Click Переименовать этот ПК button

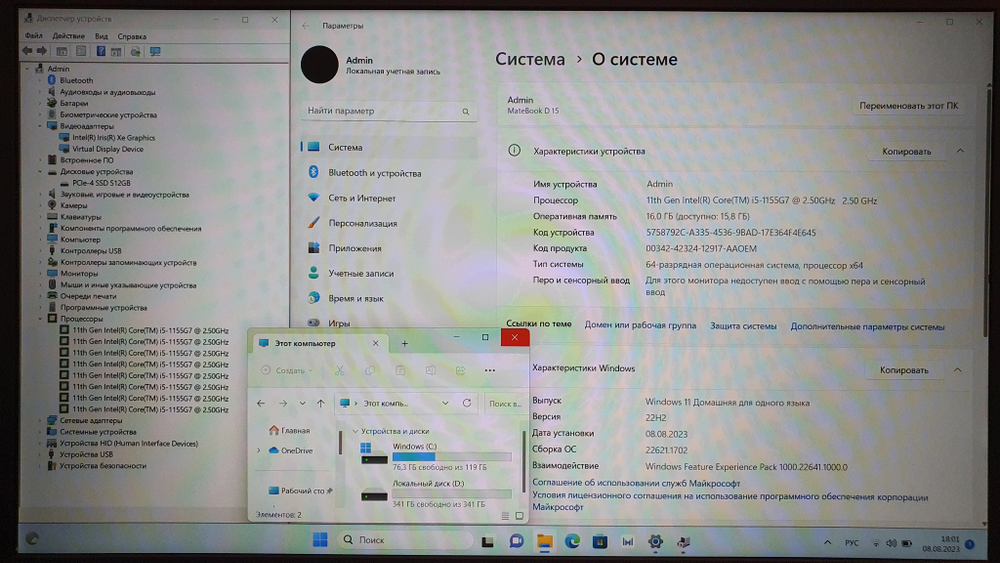coord(908,106)
